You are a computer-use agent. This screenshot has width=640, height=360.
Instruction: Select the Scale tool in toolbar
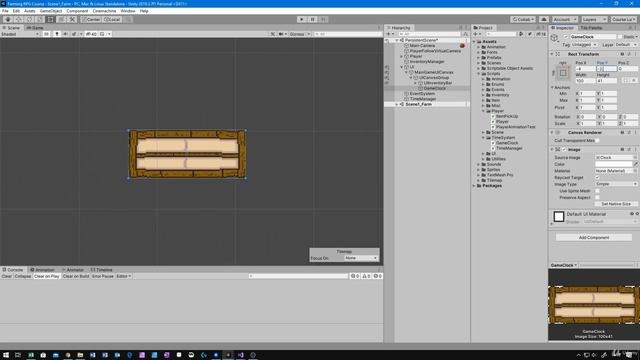point(40,19)
